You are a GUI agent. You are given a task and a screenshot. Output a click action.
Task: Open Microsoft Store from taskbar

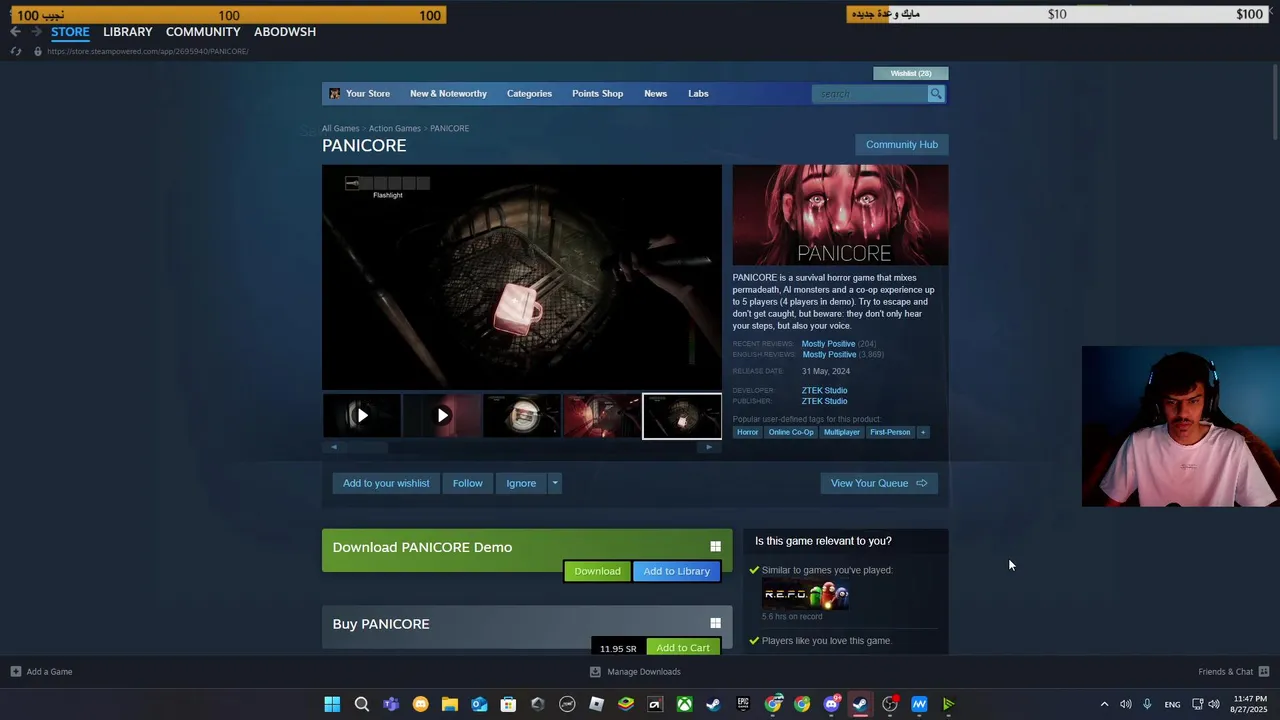pyautogui.click(x=508, y=704)
